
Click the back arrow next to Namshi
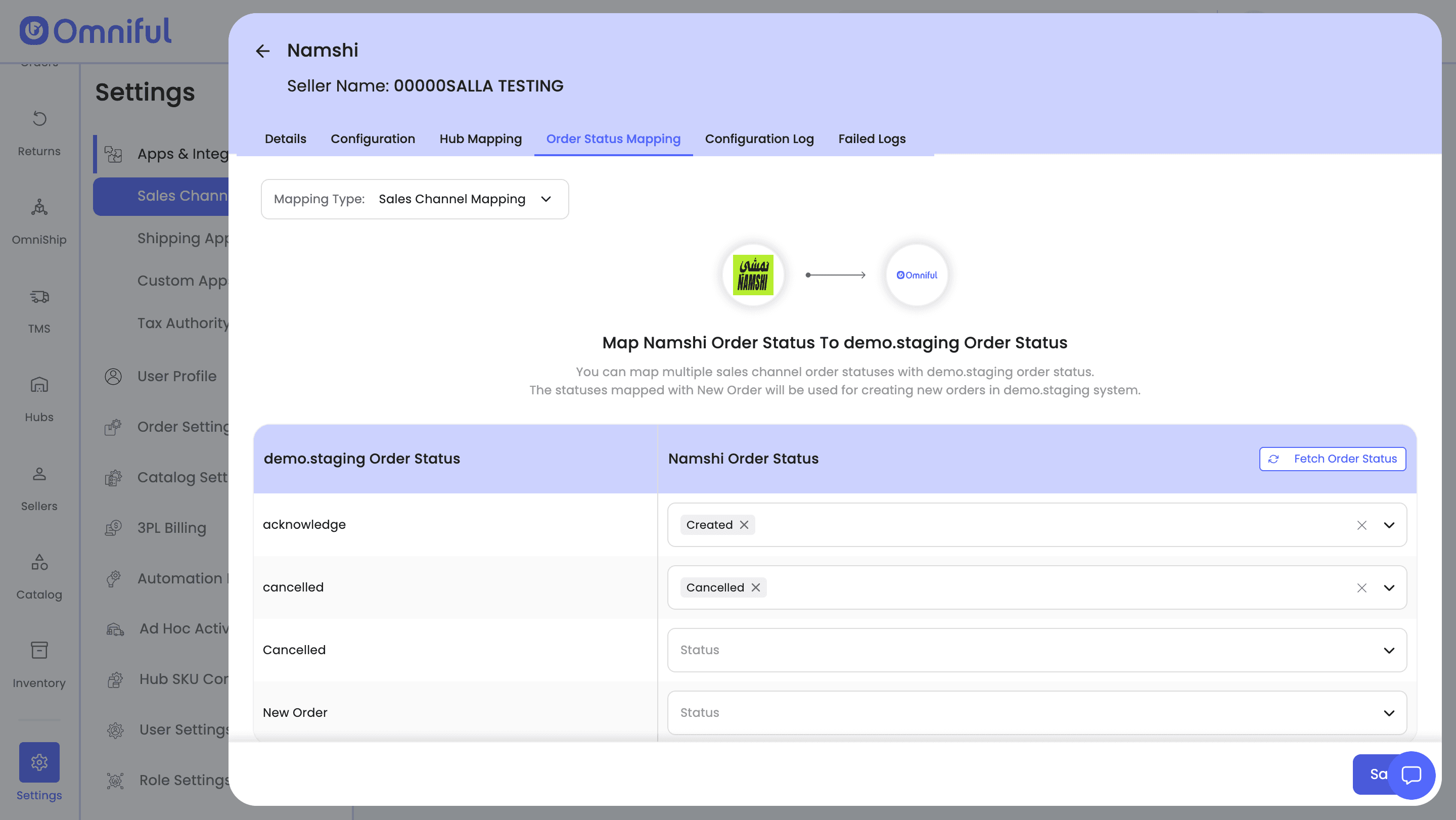[x=262, y=51]
